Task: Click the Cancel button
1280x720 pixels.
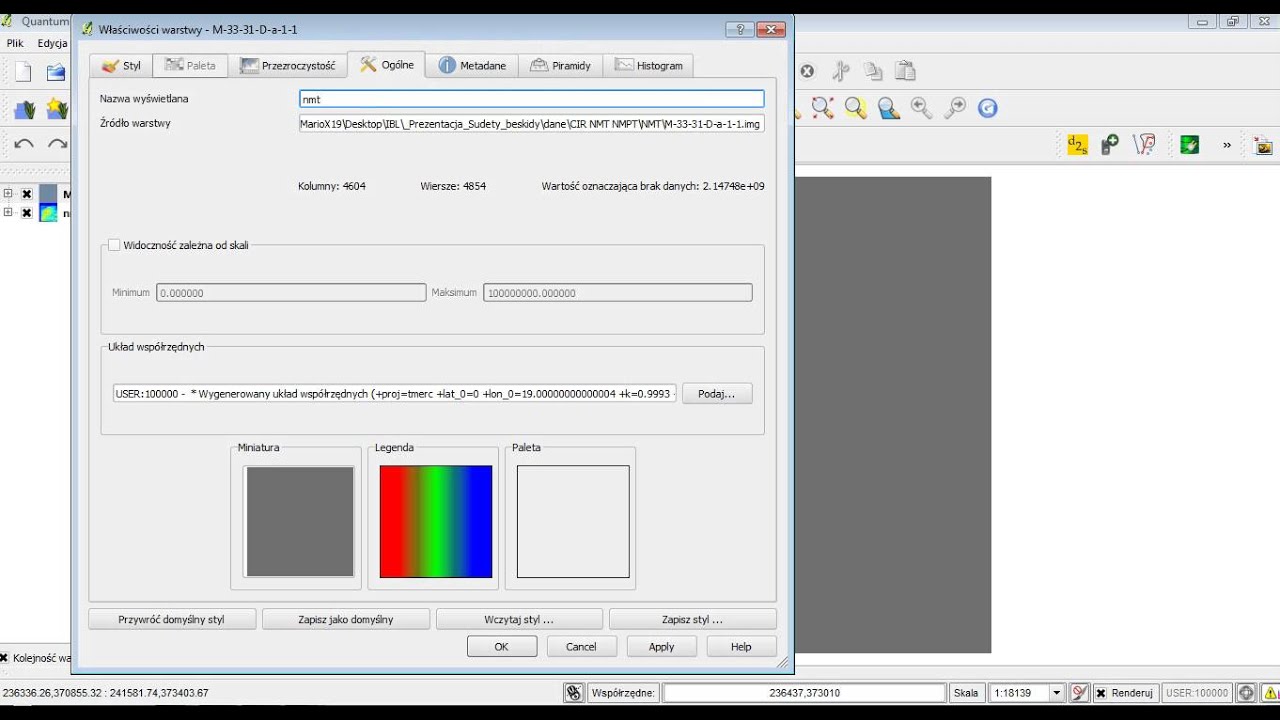Action: [x=581, y=646]
